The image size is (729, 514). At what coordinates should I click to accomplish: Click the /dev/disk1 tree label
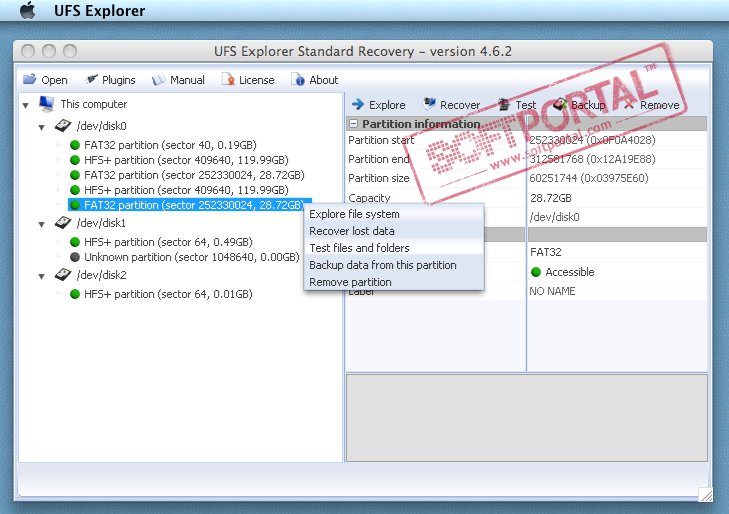tap(101, 223)
